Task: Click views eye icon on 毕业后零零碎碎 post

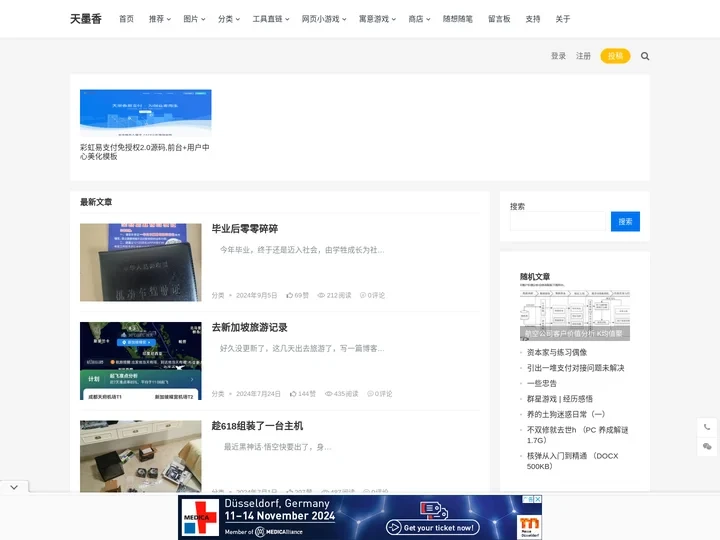Action: click(321, 295)
